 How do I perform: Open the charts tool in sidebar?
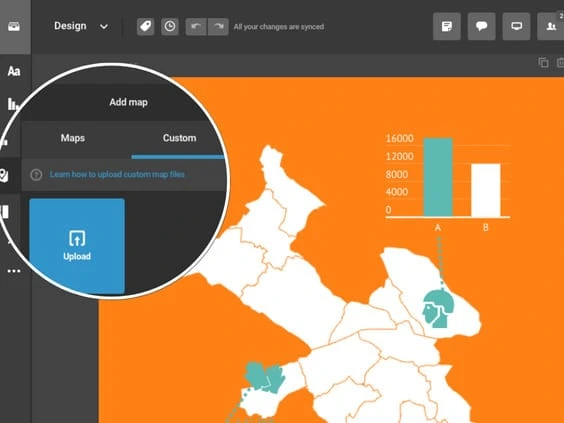(13, 104)
